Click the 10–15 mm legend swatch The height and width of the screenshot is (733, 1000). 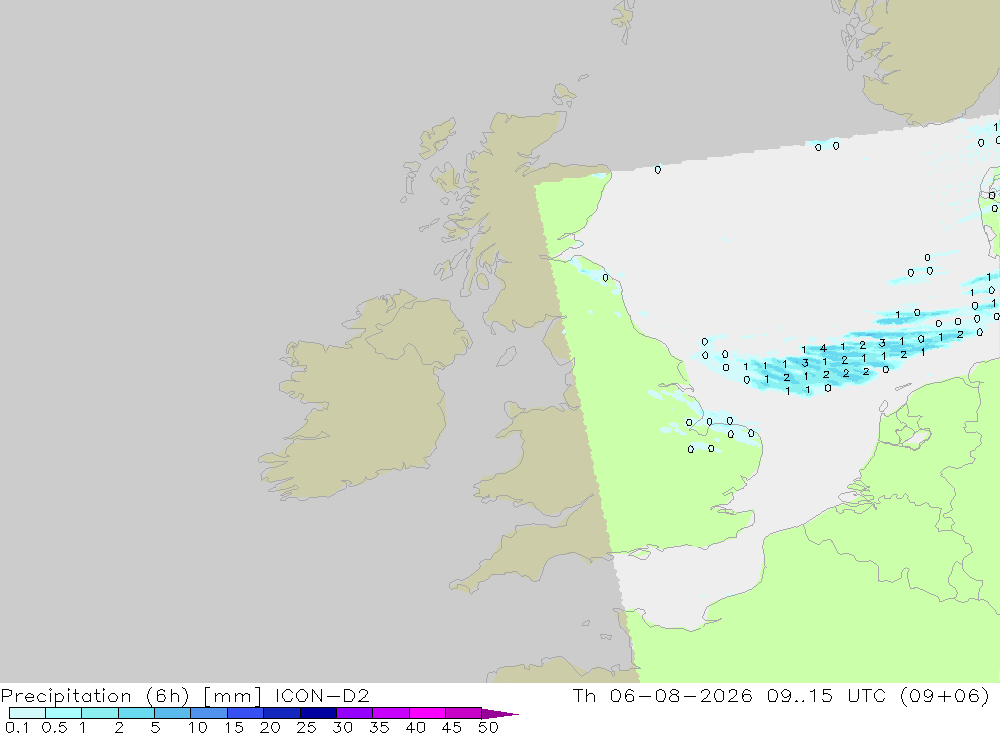tap(209, 713)
